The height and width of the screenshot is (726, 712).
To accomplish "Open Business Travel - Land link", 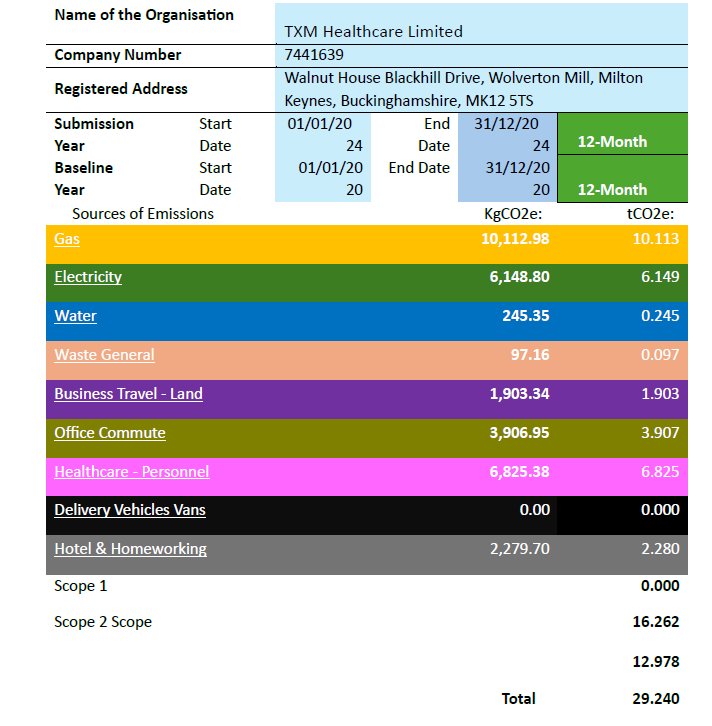I will pos(128,394).
